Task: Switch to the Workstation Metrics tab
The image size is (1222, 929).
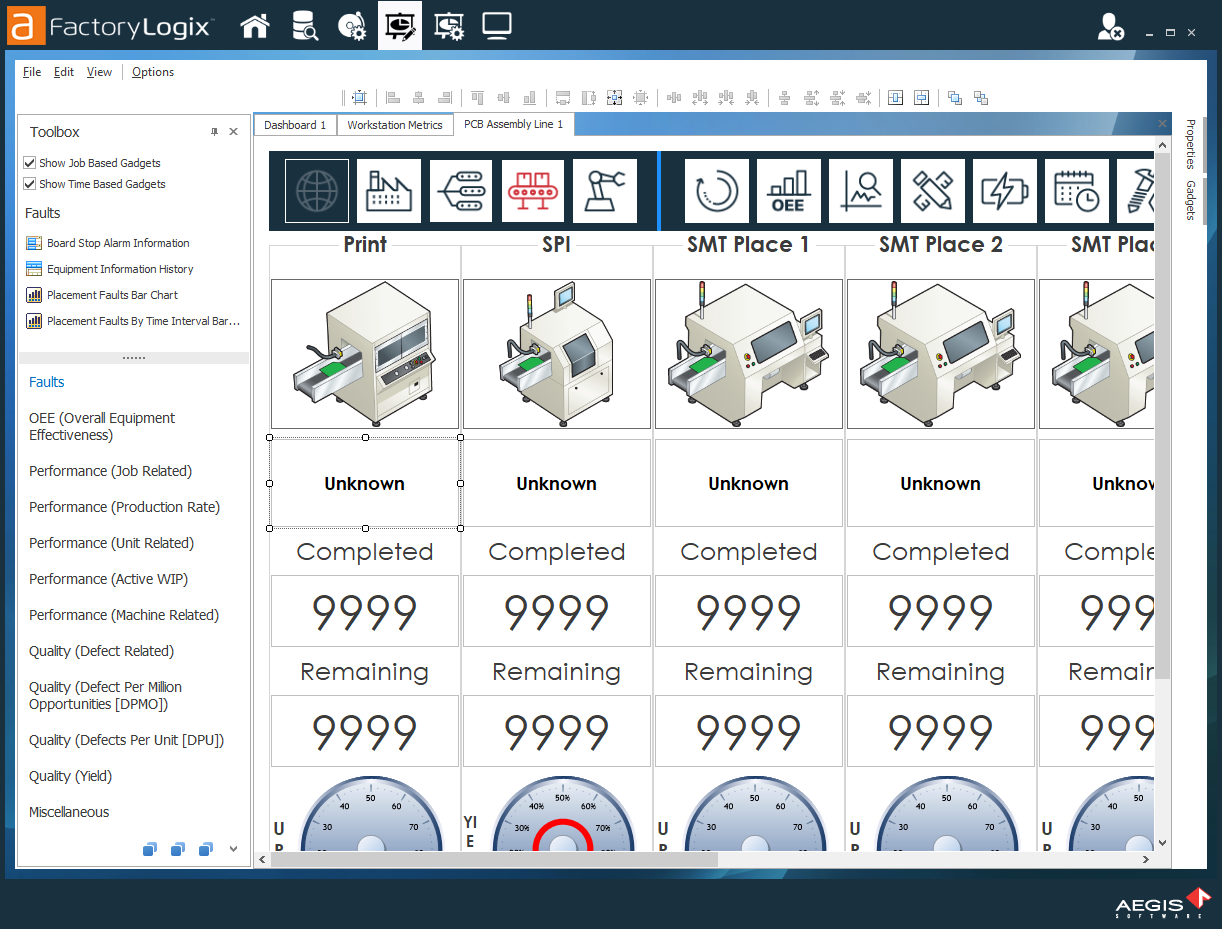Action: 394,124
